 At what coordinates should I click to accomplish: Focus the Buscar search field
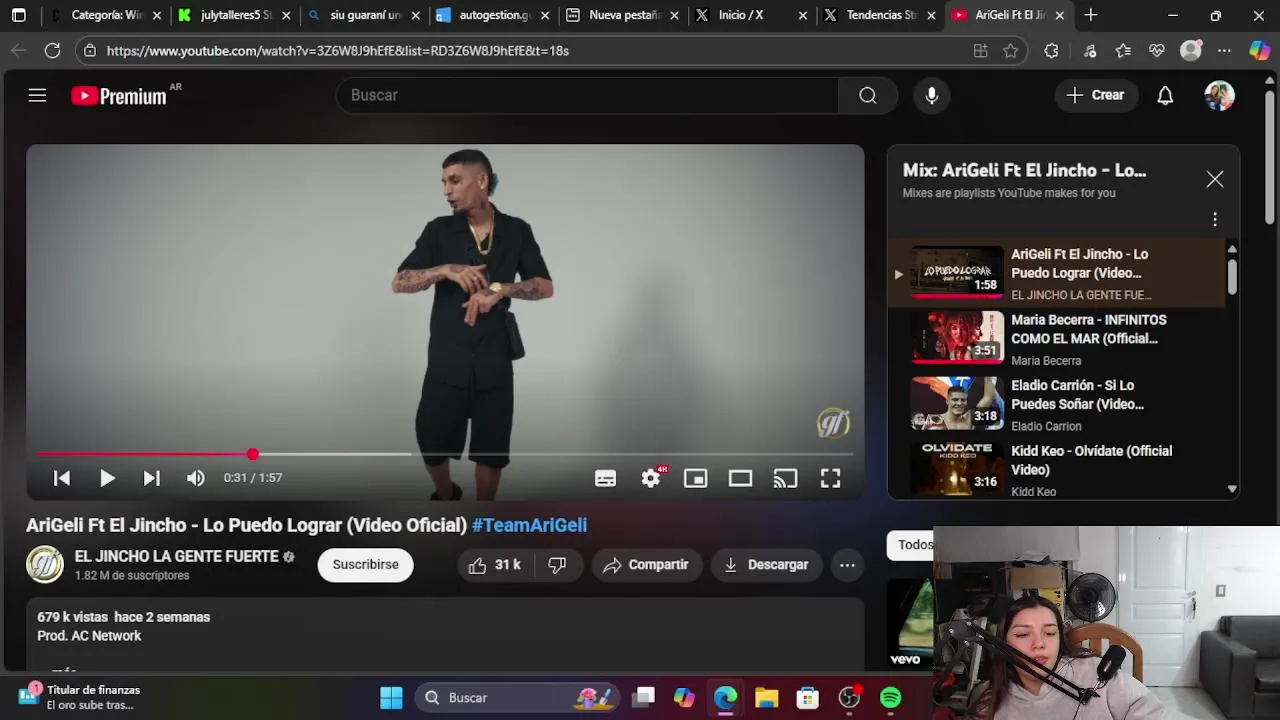point(588,95)
